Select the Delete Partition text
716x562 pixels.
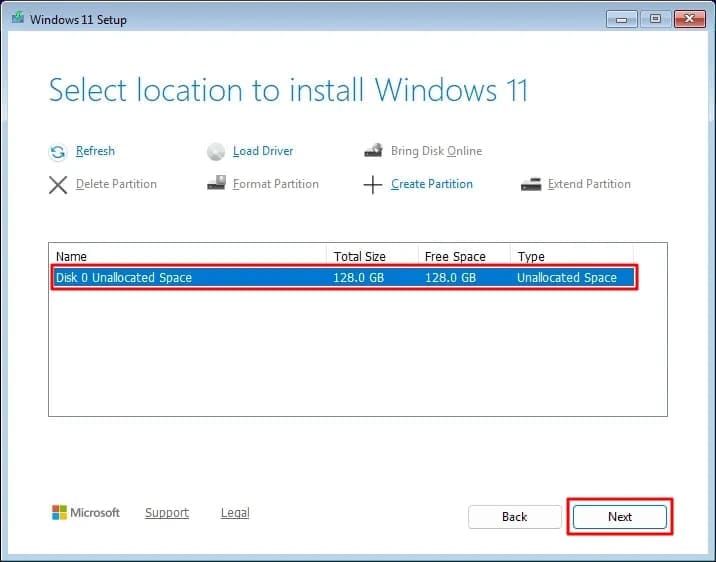coord(116,184)
